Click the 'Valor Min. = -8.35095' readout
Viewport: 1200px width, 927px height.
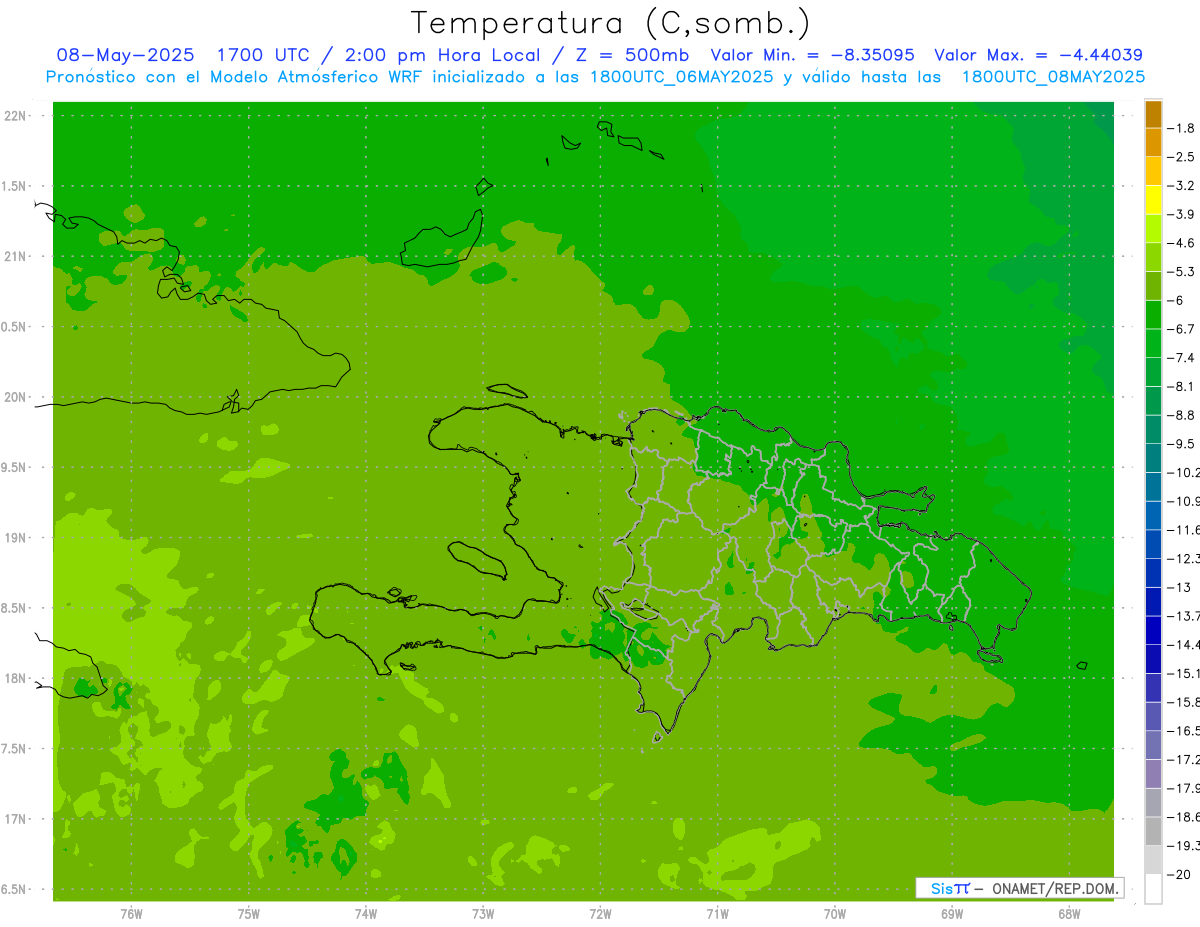(x=812, y=56)
